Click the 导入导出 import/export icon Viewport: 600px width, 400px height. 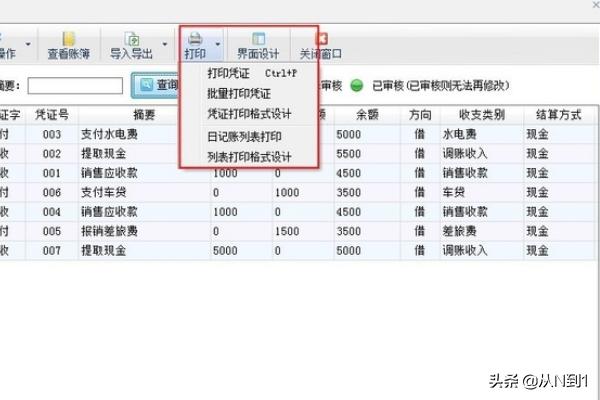click(x=131, y=39)
